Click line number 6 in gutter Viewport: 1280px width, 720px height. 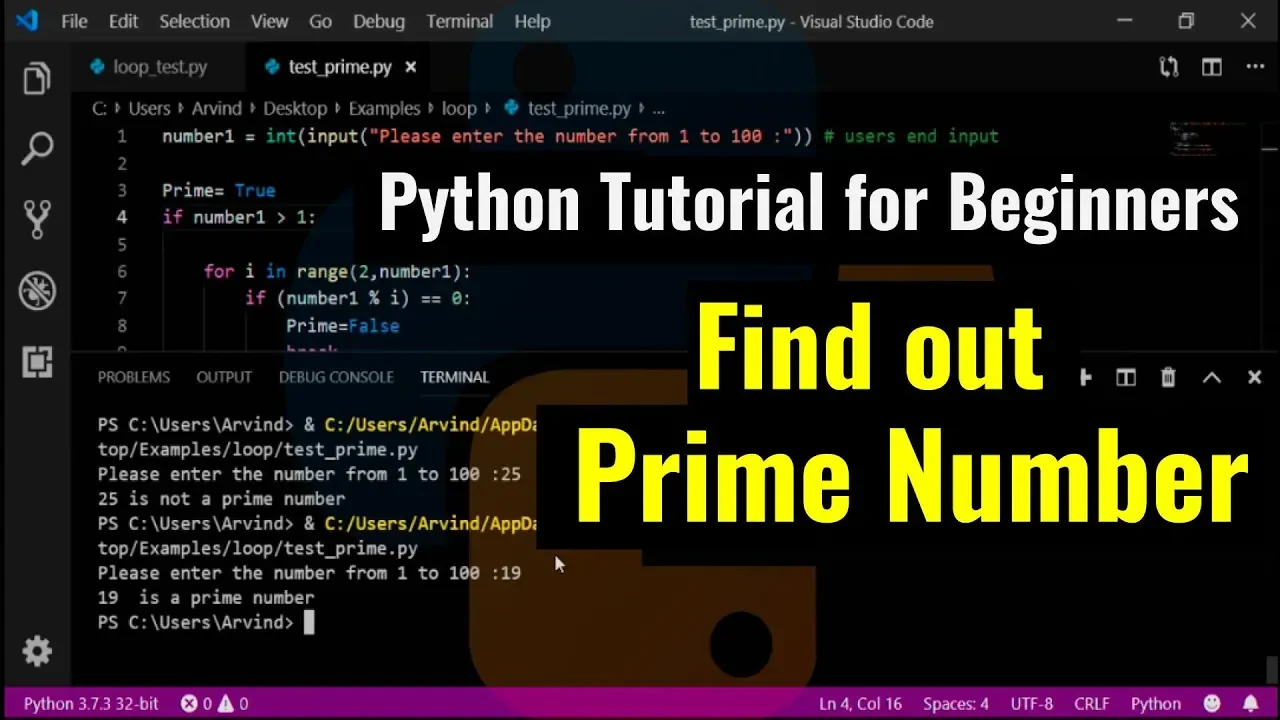click(x=122, y=271)
